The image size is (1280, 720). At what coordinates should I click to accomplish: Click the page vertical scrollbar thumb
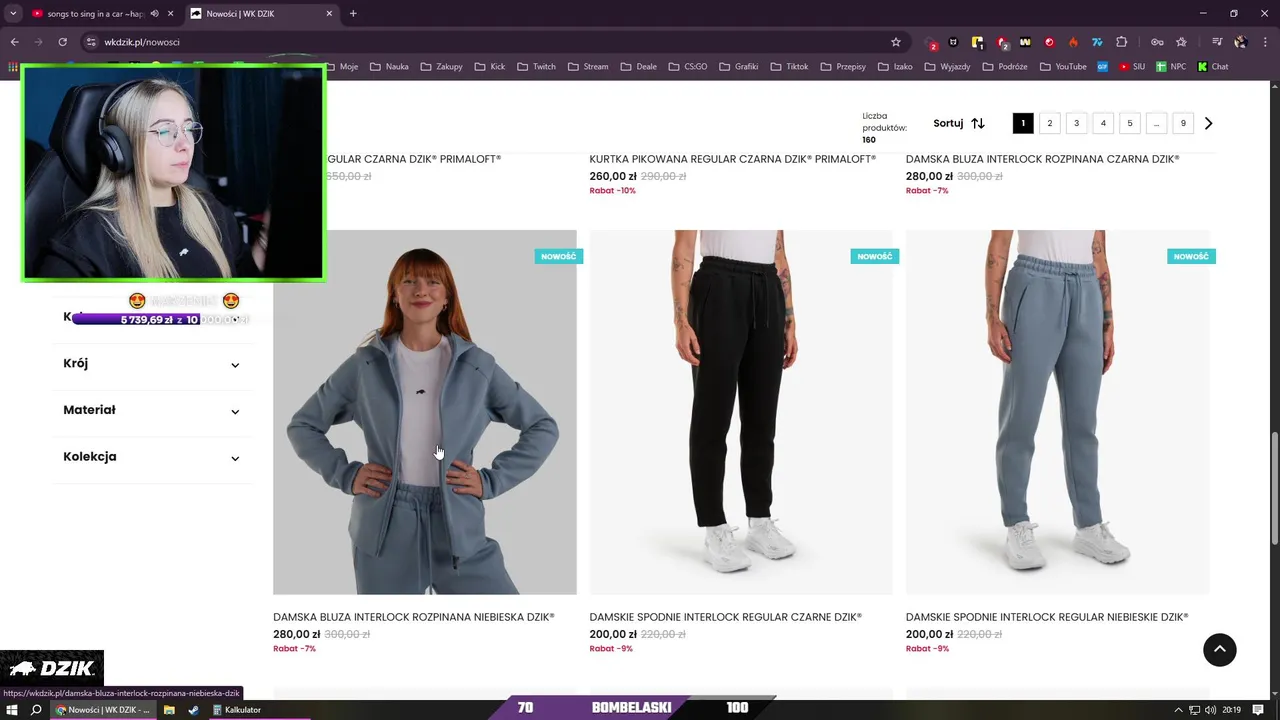coord(1274,488)
